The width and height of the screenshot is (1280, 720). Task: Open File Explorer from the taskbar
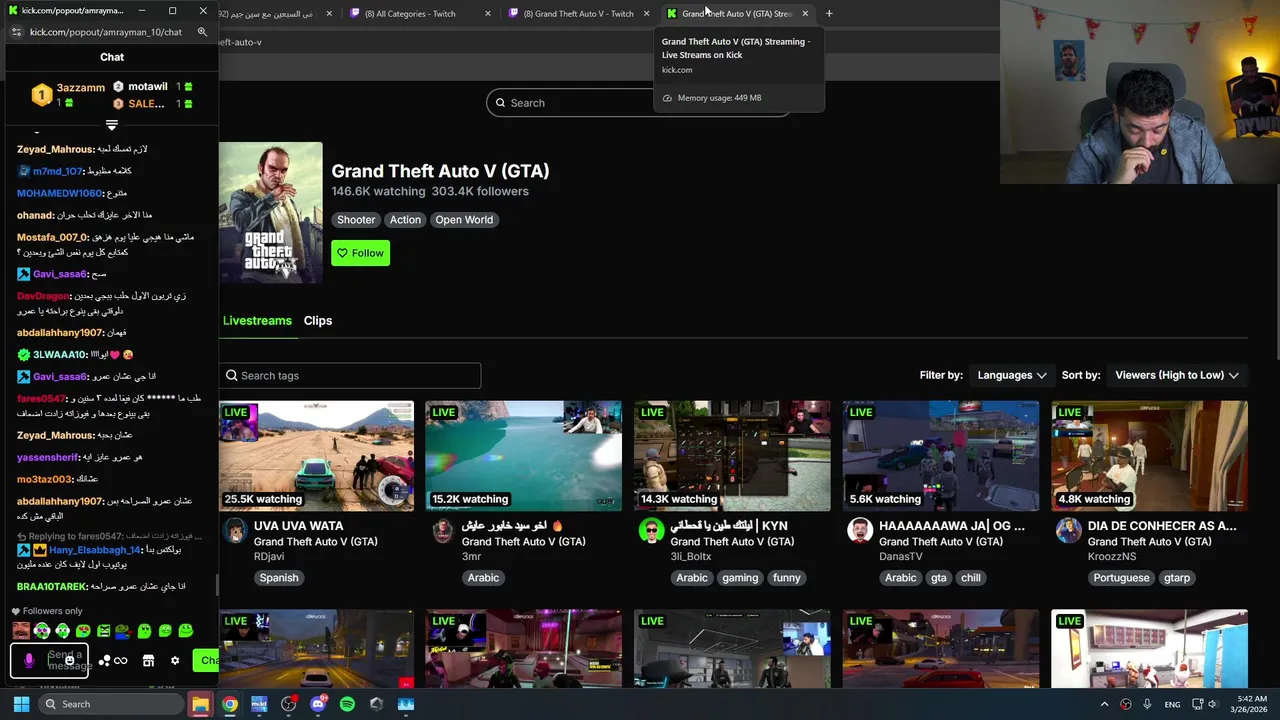[200, 704]
